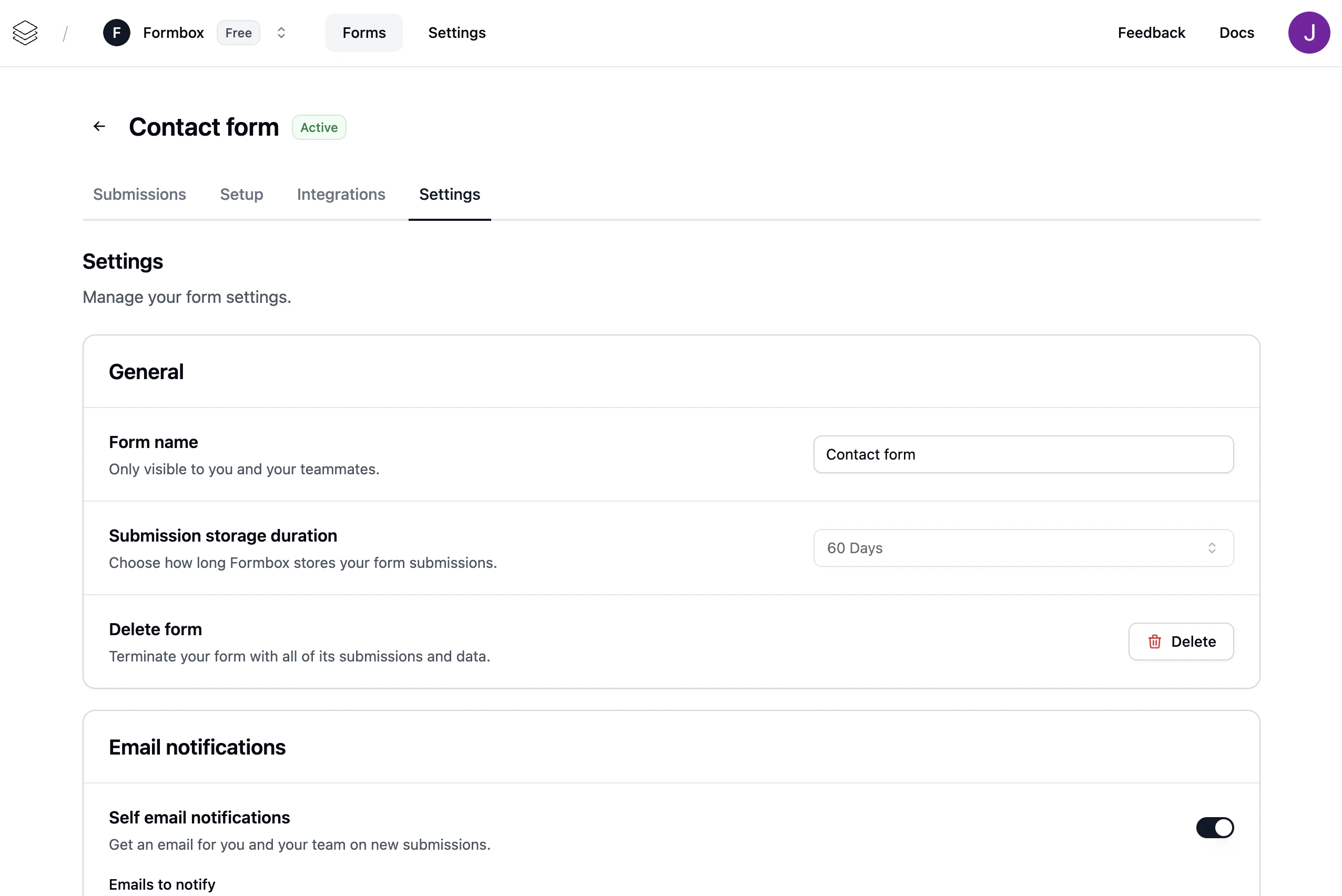1342x896 pixels.
Task: Switch to the Integrations tab
Action: (341, 194)
